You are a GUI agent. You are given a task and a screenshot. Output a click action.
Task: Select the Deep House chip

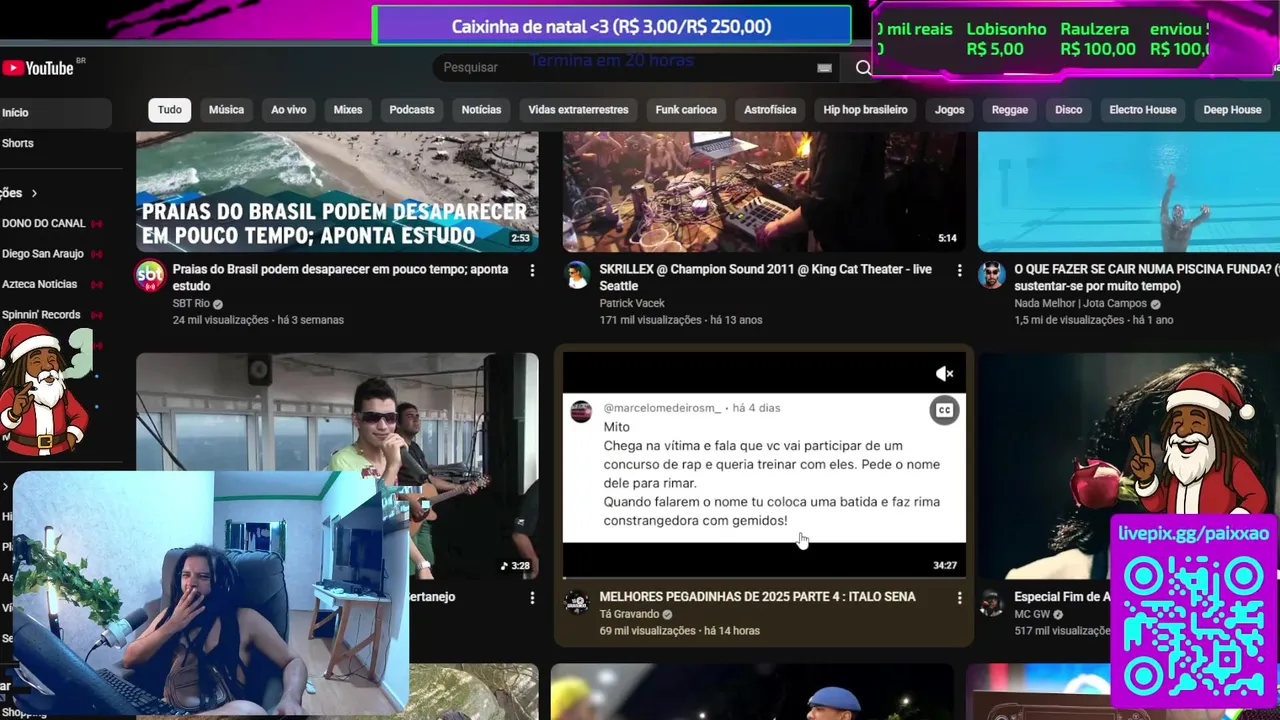(1232, 110)
